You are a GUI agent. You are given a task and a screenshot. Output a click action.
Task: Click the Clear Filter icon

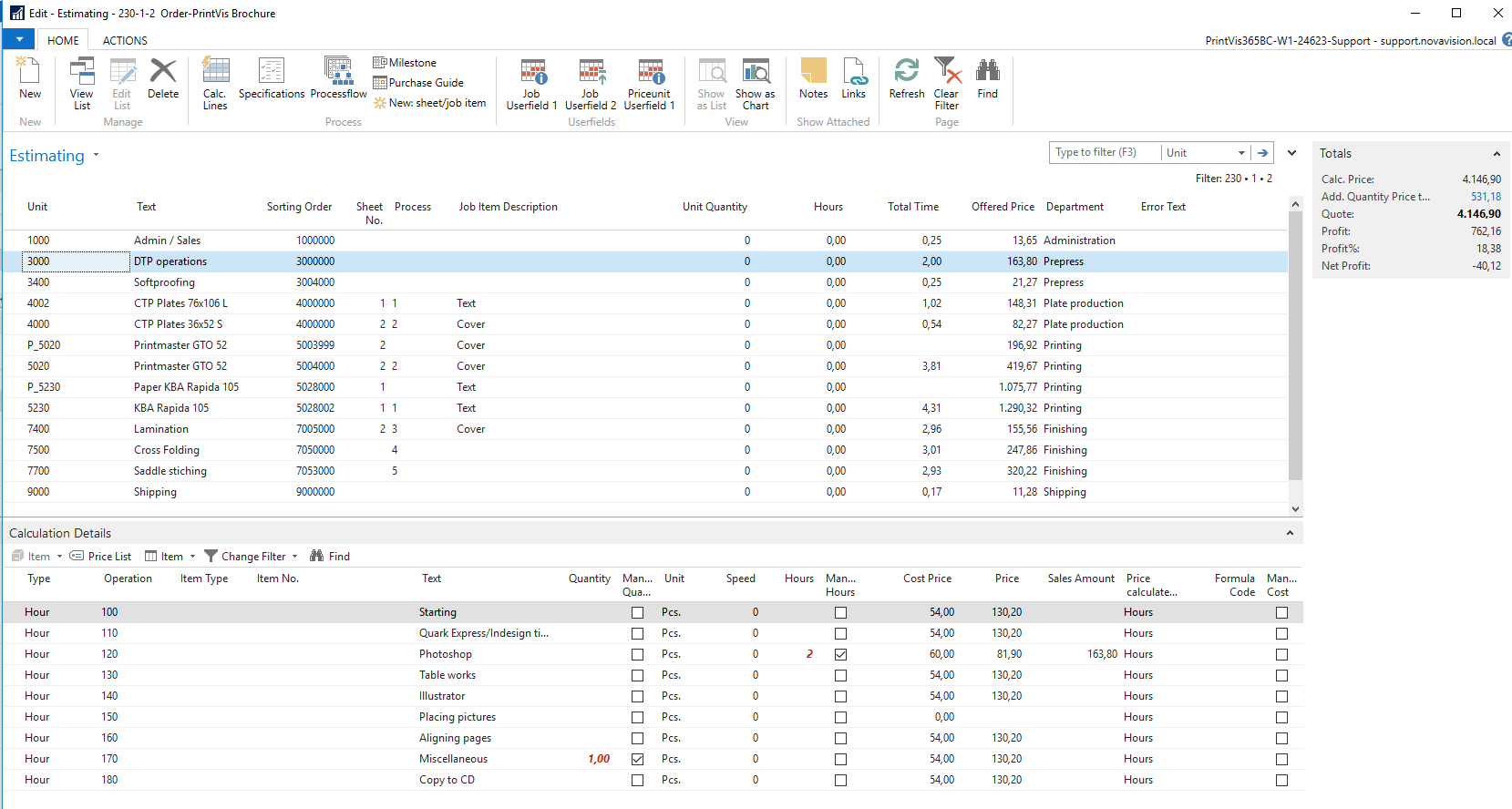(x=947, y=72)
